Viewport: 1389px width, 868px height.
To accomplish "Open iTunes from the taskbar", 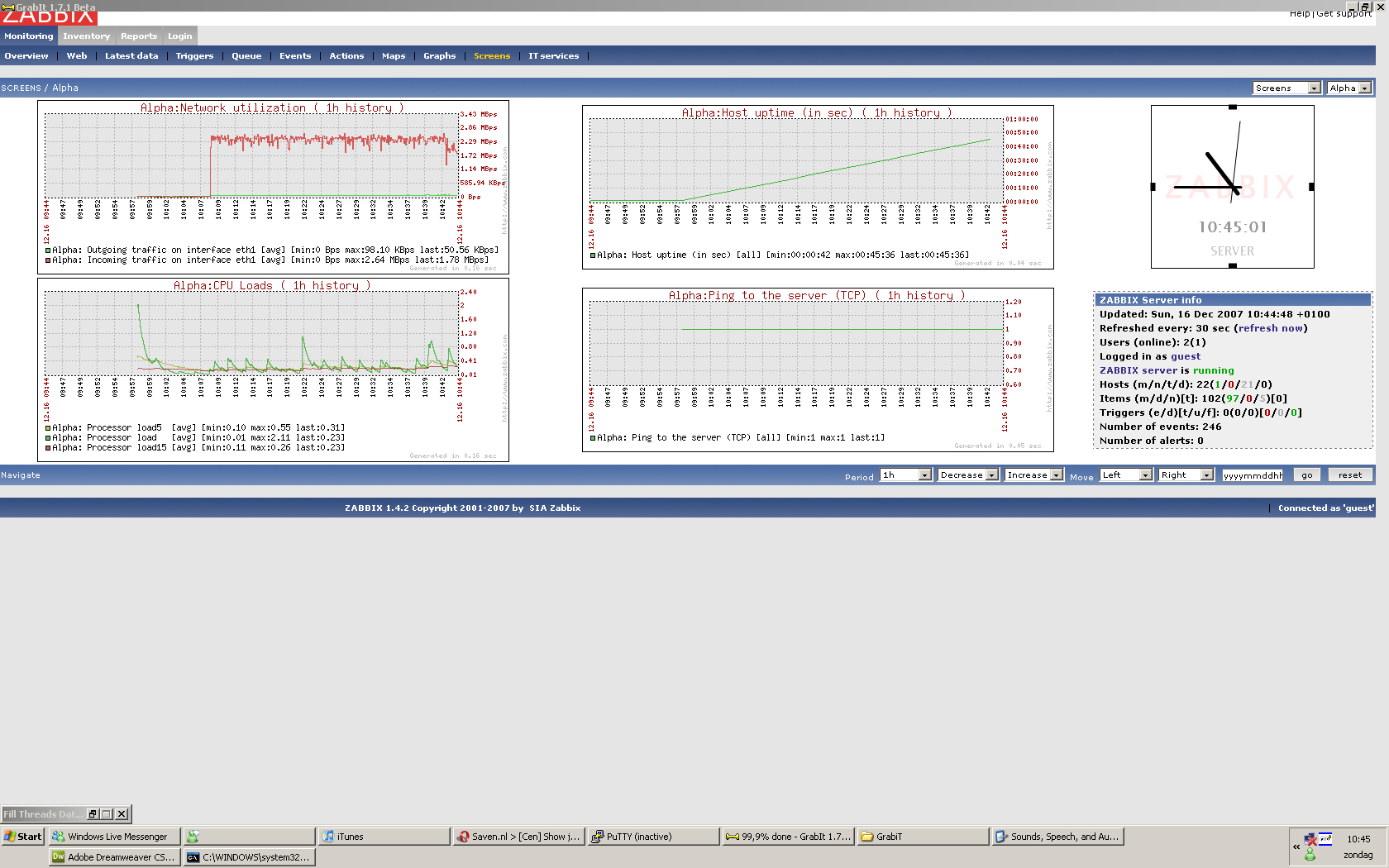I will pyautogui.click(x=384, y=837).
